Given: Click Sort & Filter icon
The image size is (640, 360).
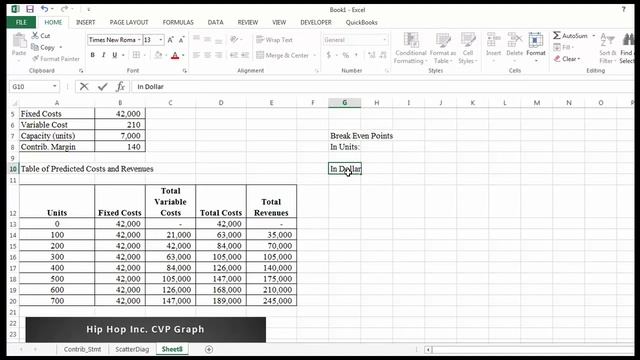Looking at the screenshot, I should coord(607,40).
